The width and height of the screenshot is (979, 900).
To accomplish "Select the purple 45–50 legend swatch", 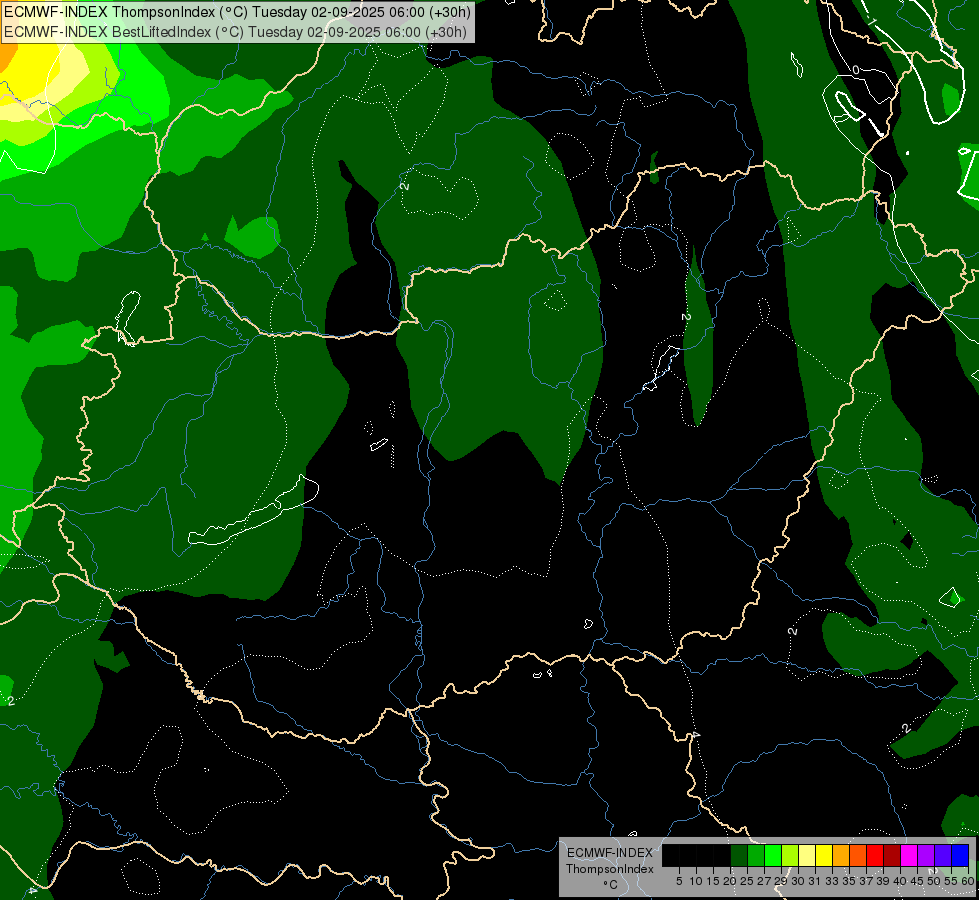I will tap(926, 855).
